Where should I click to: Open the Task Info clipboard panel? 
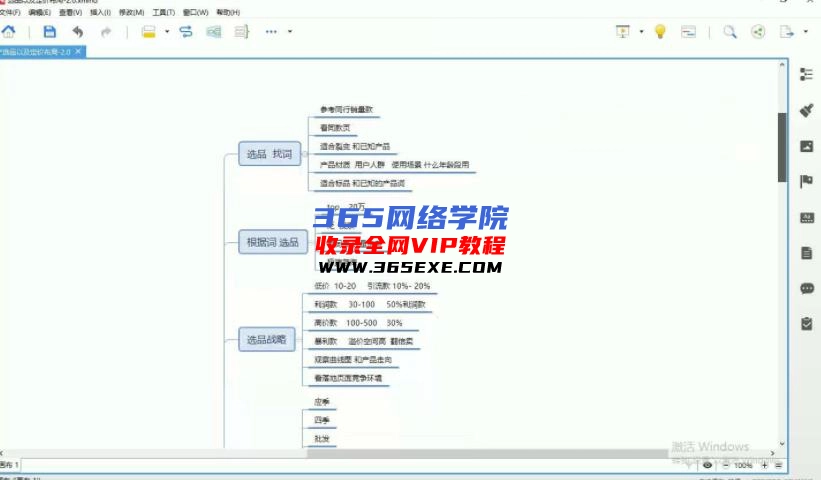807,324
